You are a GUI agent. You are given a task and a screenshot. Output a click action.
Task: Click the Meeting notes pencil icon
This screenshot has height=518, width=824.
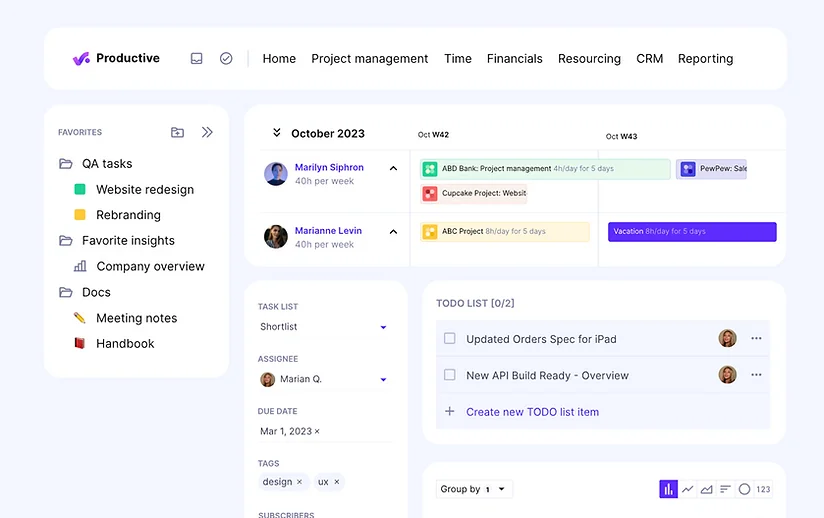coord(79,318)
